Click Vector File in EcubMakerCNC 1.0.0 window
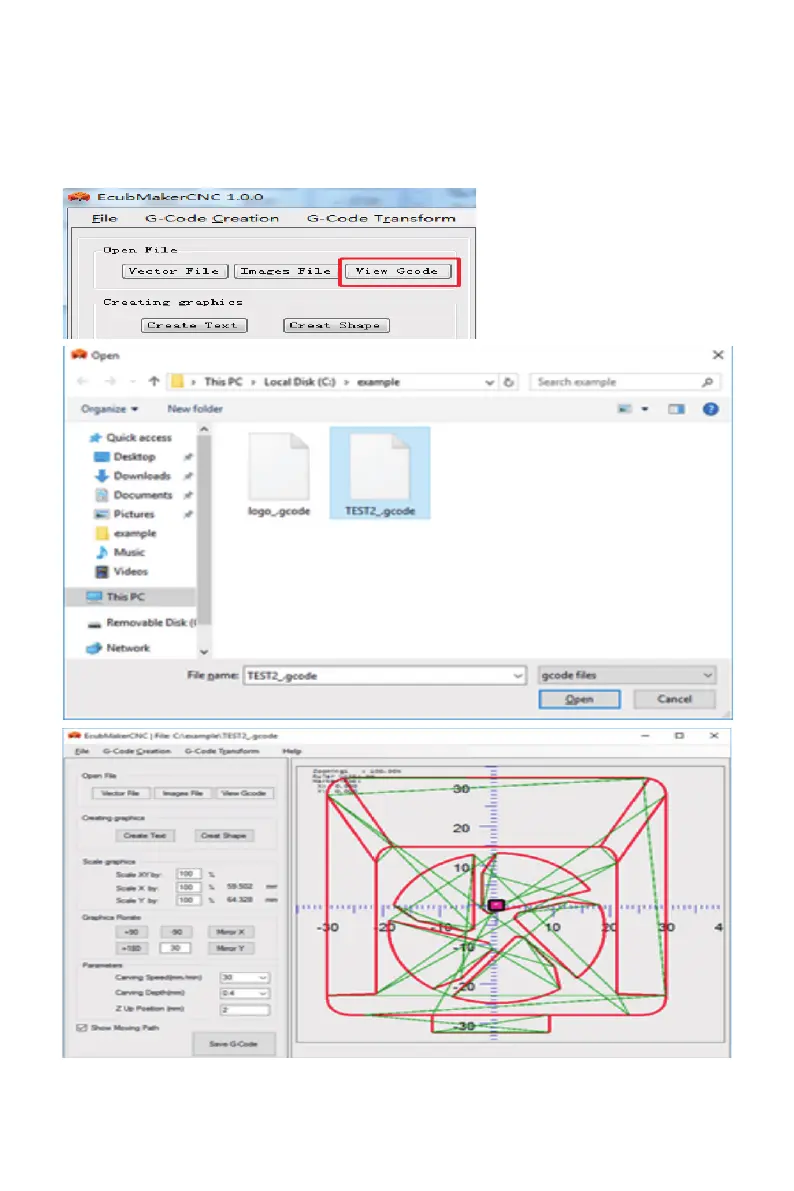The height and width of the screenshot is (1191, 794). point(174,271)
